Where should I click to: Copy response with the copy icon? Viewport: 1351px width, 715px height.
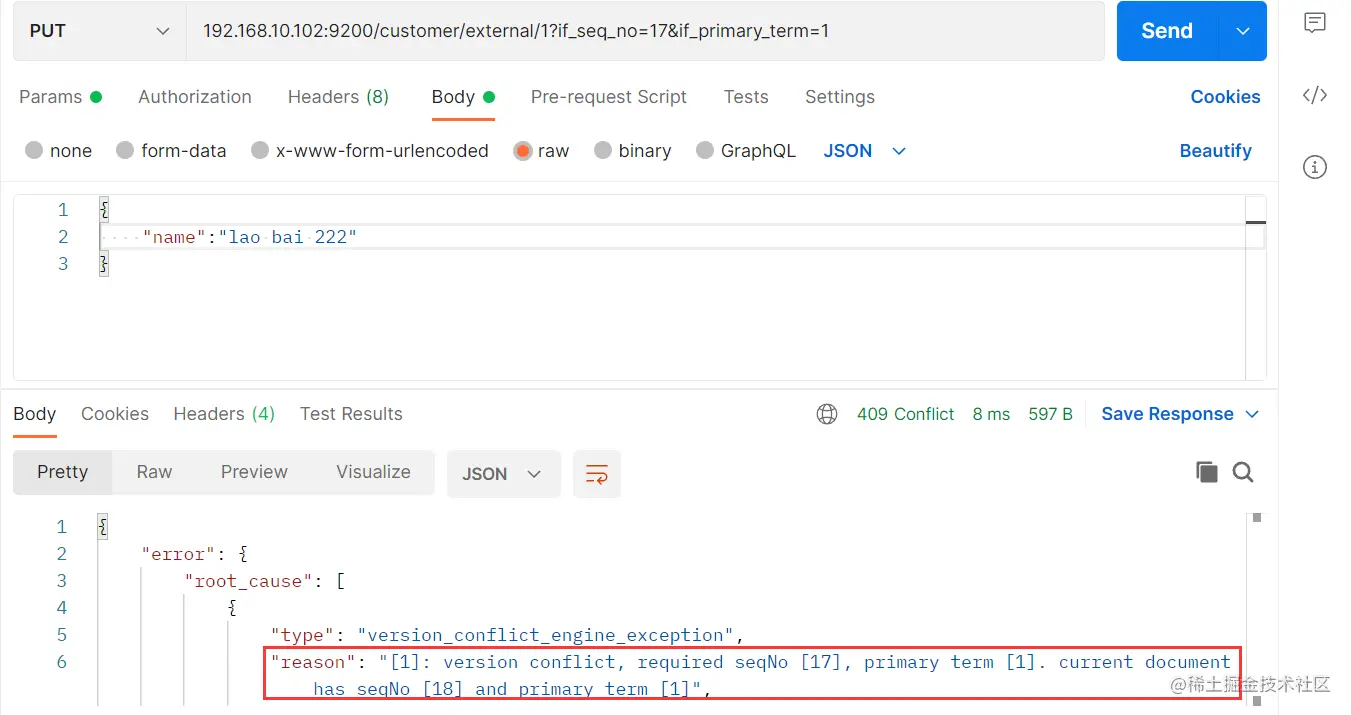pos(1207,472)
